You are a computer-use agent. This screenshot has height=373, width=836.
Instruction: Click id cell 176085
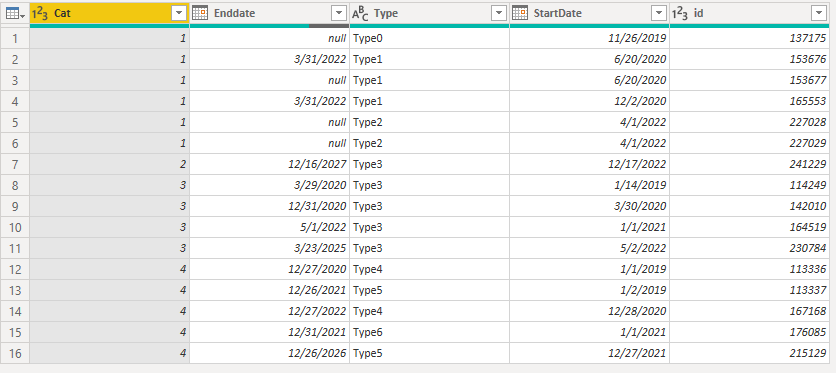click(749, 333)
